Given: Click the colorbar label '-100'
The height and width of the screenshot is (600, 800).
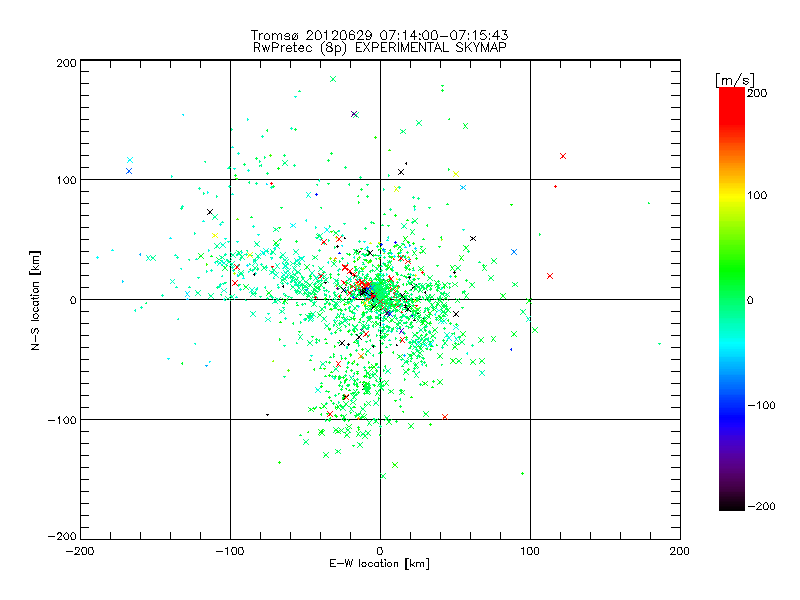Looking at the screenshot, I should (761, 405).
